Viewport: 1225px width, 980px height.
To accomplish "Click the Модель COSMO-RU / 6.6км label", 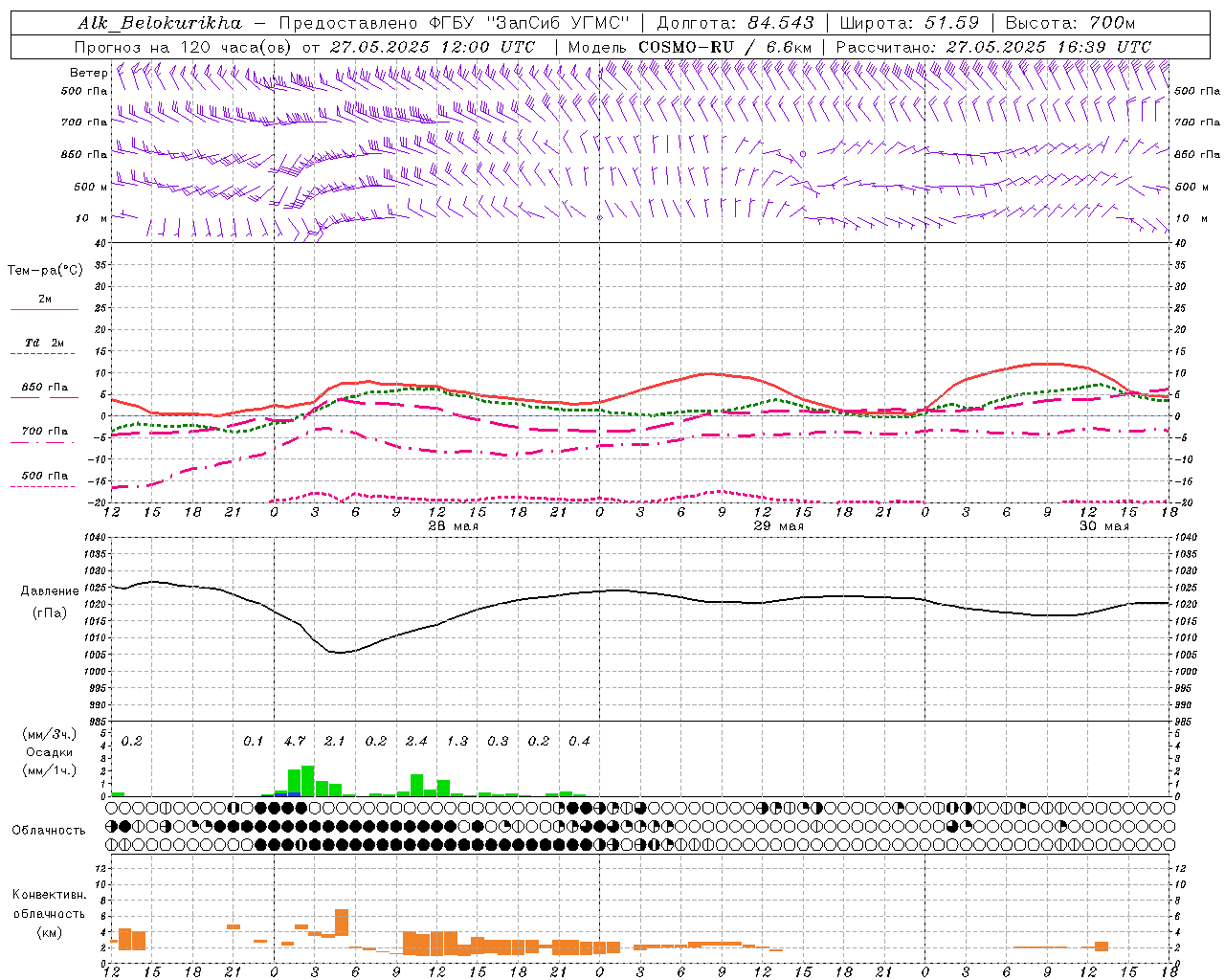I will coord(690,47).
